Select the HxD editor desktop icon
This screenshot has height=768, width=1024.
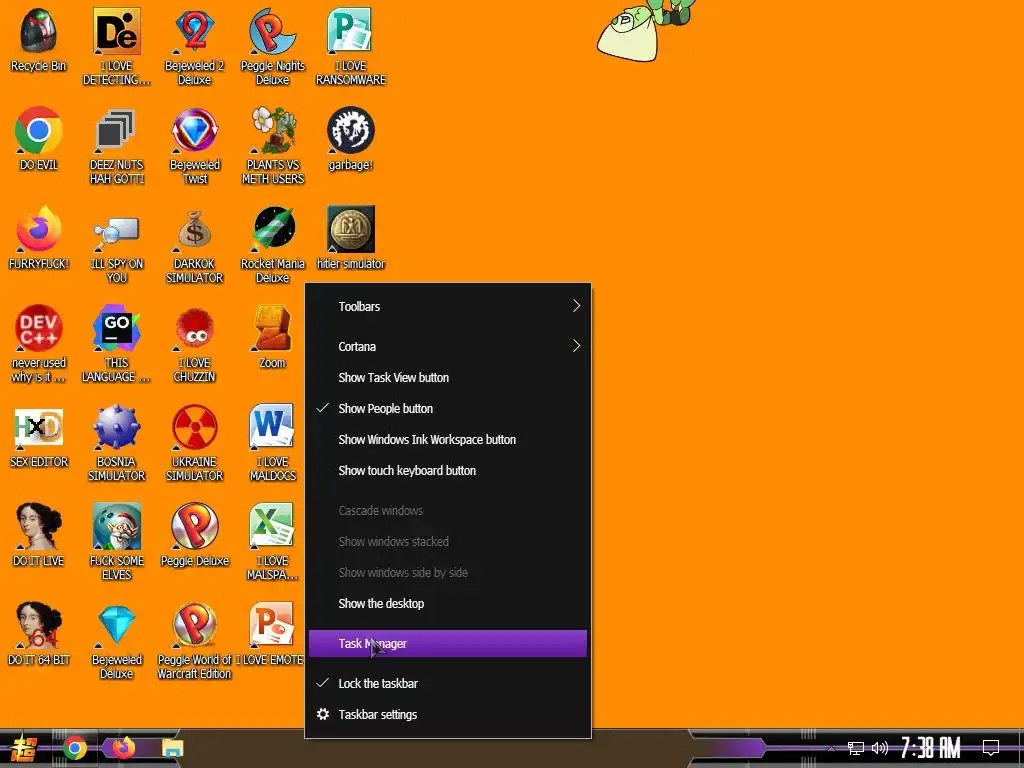[39, 427]
